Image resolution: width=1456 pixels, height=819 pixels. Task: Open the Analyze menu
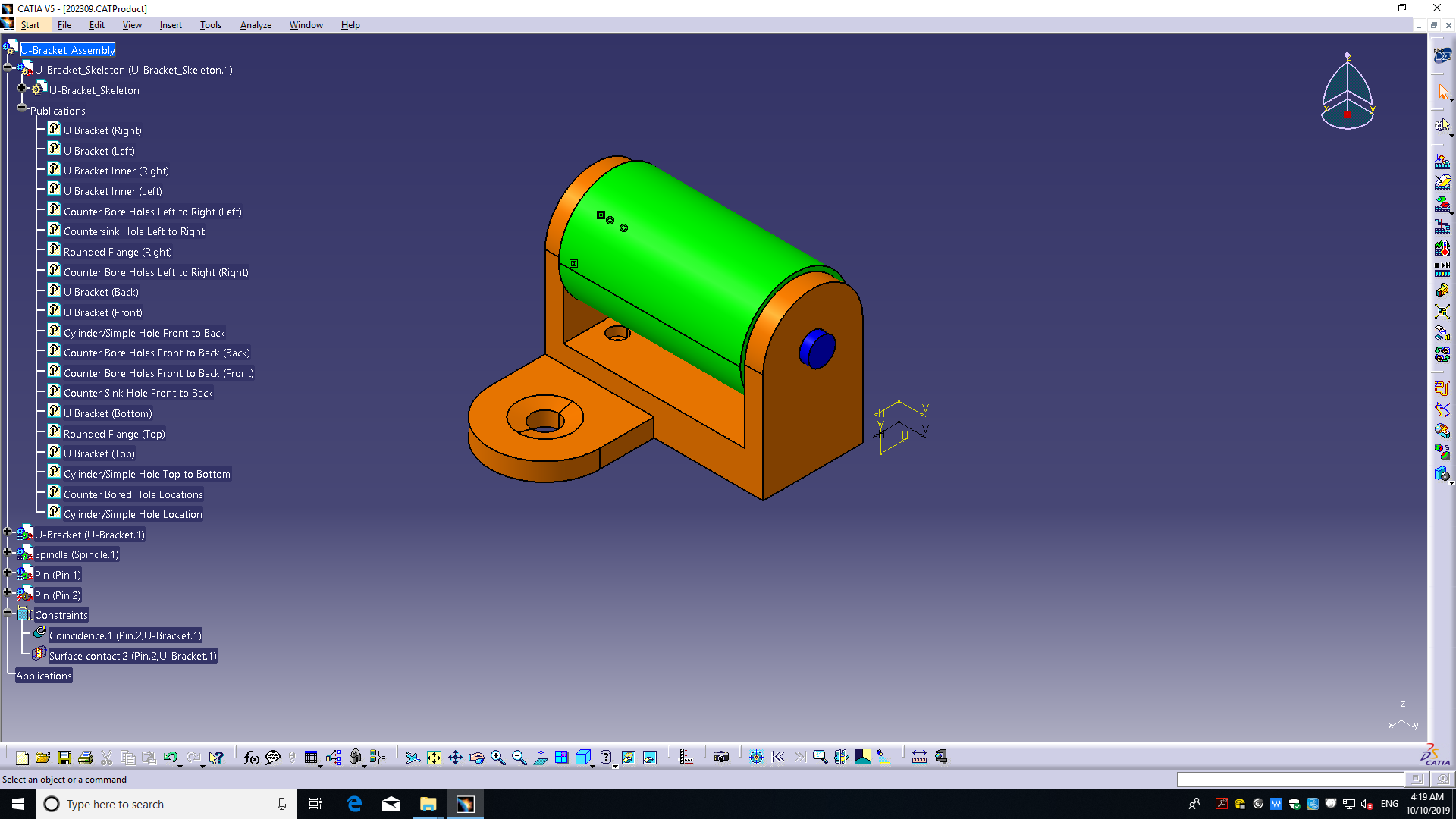pyautogui.click(x=256, y=25)
